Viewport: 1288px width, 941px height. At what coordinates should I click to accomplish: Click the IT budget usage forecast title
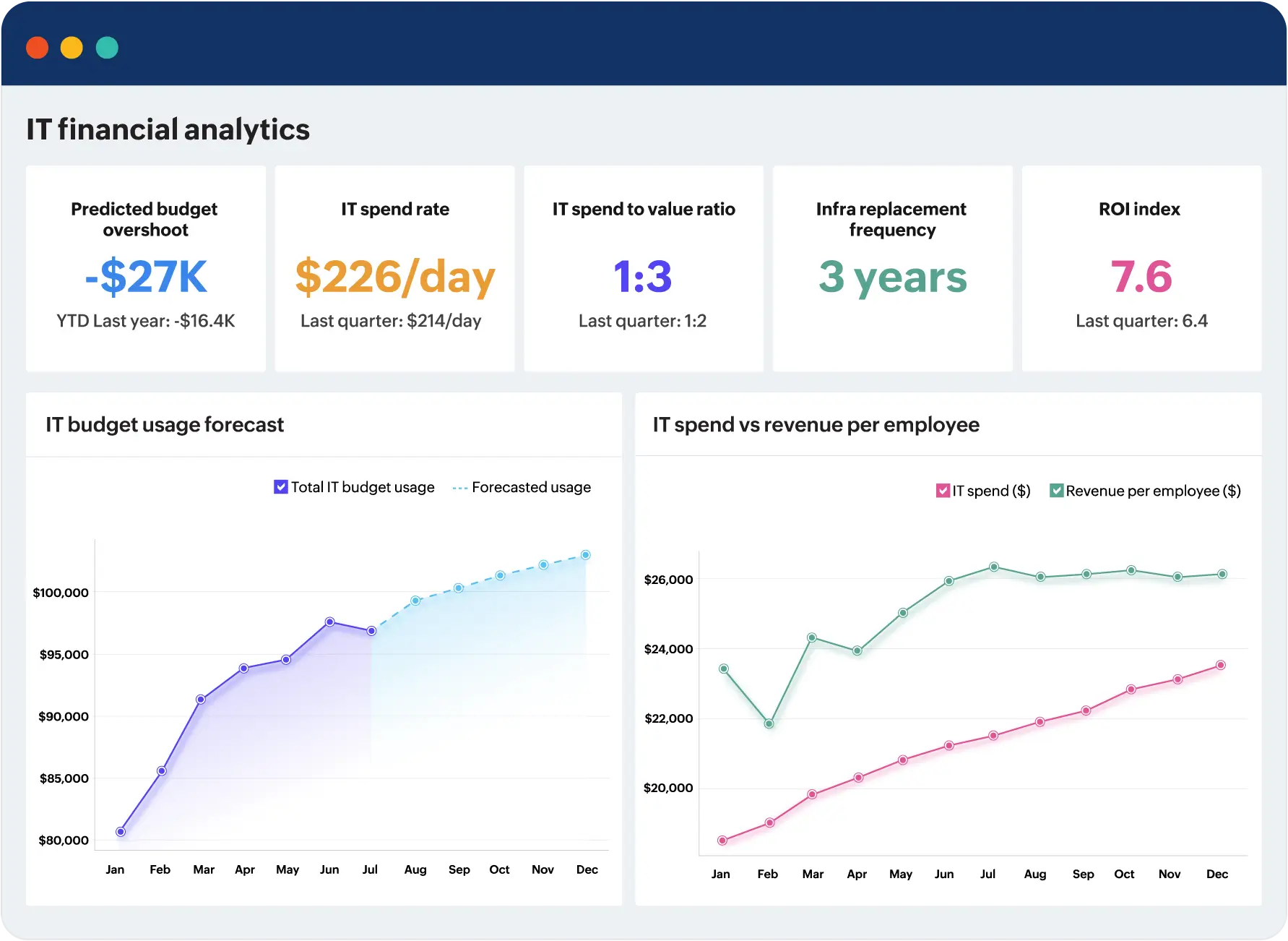click(165, 424)
